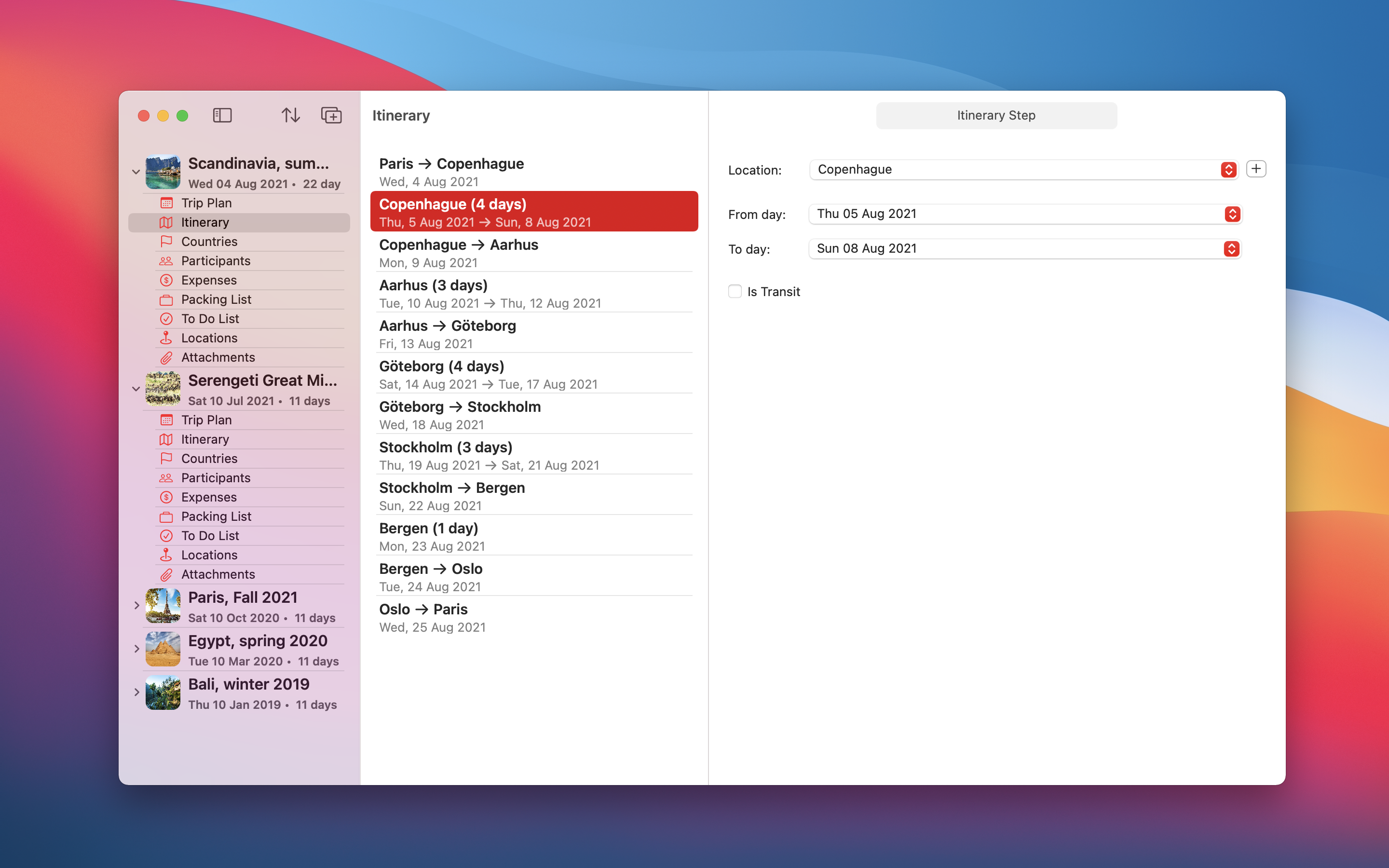The image size is (1389, 868).
Task: Collapse the Scandinavia trip chevron
Action: coord(136,172)
